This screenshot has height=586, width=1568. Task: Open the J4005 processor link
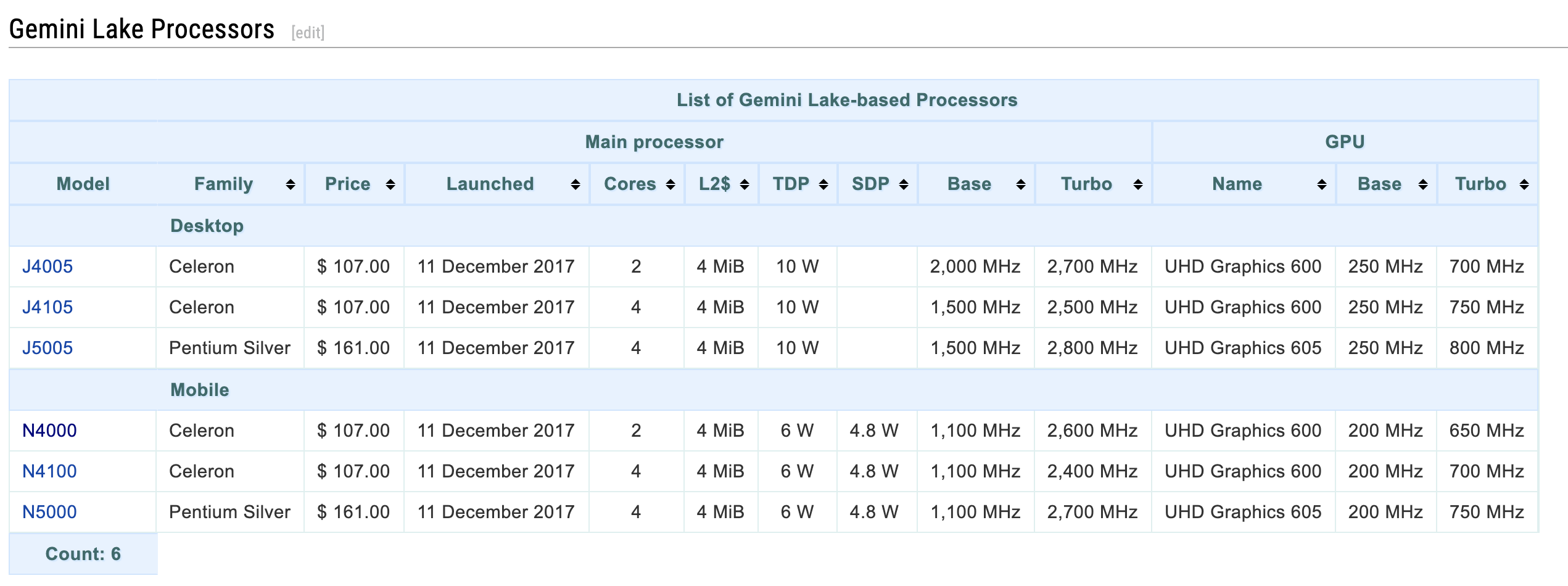(x=47, y=266)
